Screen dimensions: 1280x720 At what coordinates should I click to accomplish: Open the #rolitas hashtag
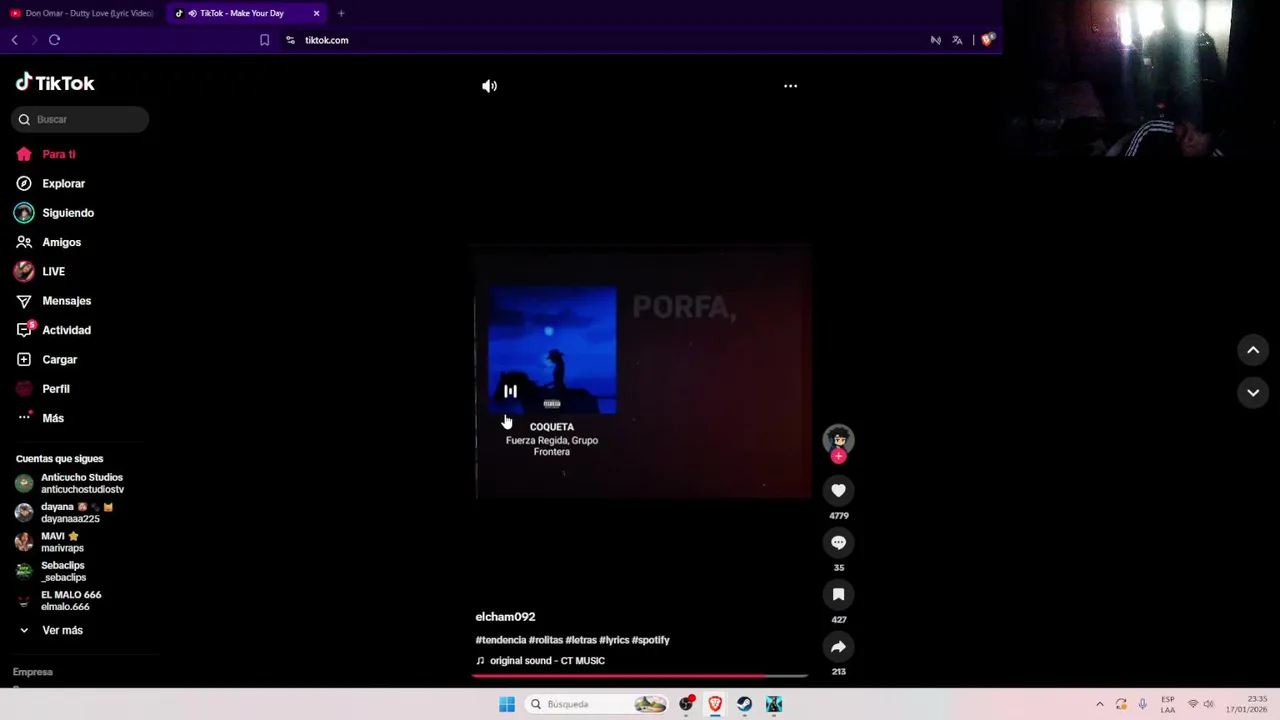pos(546,640)
